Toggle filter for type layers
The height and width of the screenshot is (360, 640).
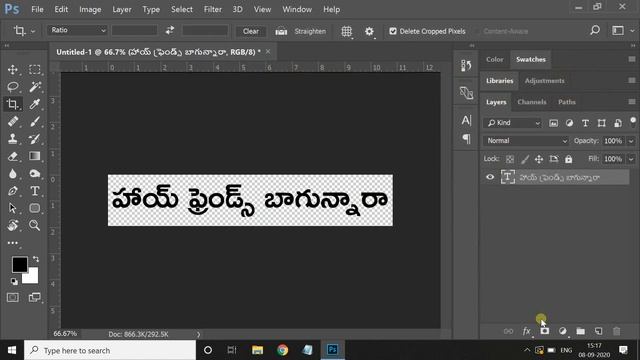tap(585, 123)
